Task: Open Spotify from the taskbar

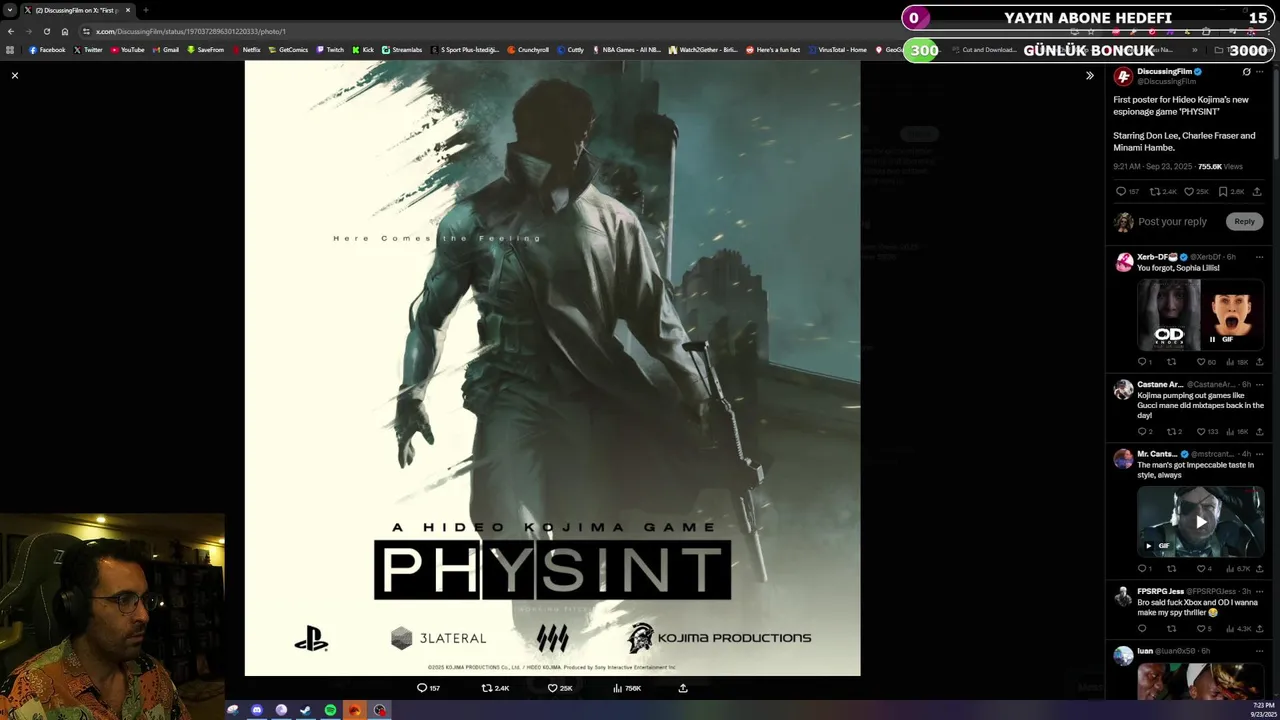Action: (330, 710)
